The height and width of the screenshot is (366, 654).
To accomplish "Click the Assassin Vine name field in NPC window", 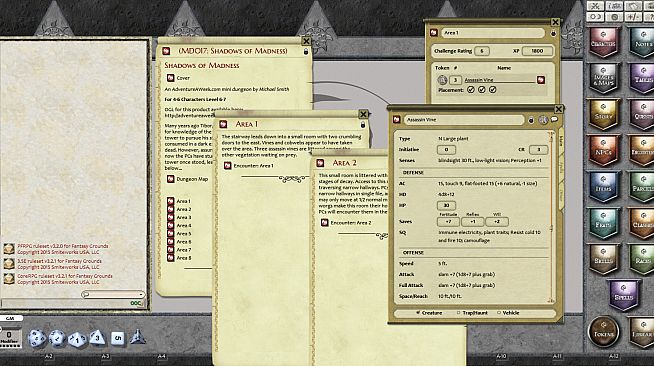I will [x=464, y=120].
